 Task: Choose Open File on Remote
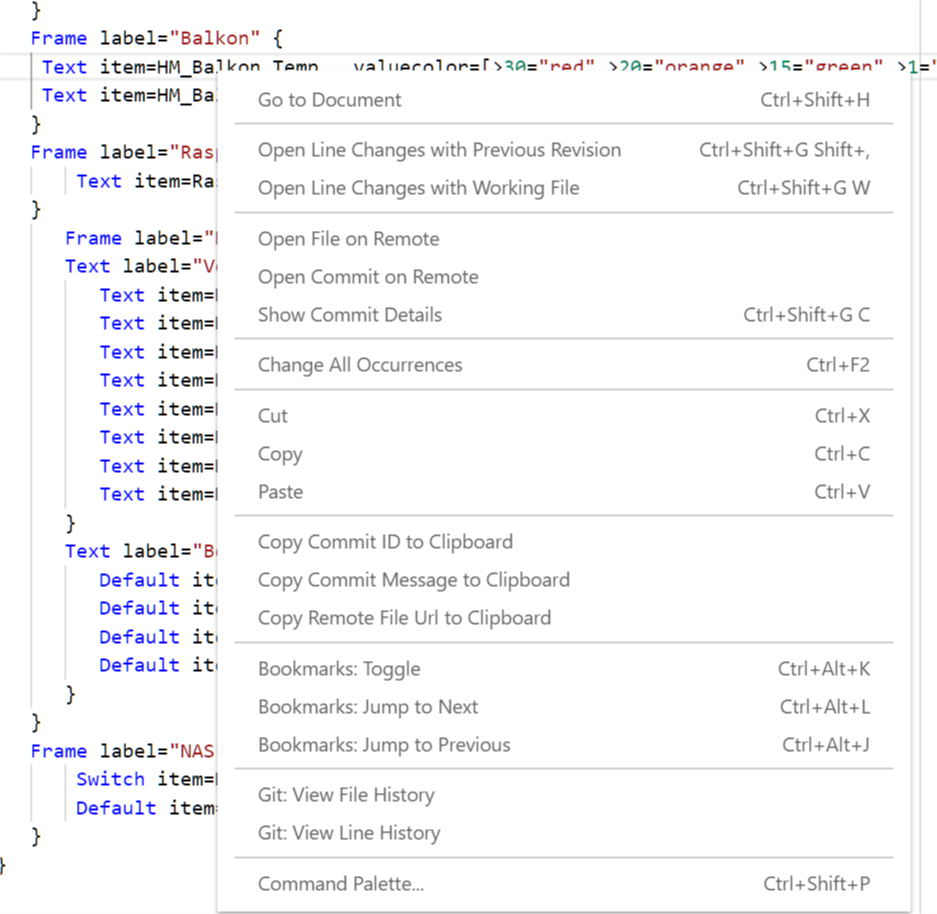click(348, 239)
